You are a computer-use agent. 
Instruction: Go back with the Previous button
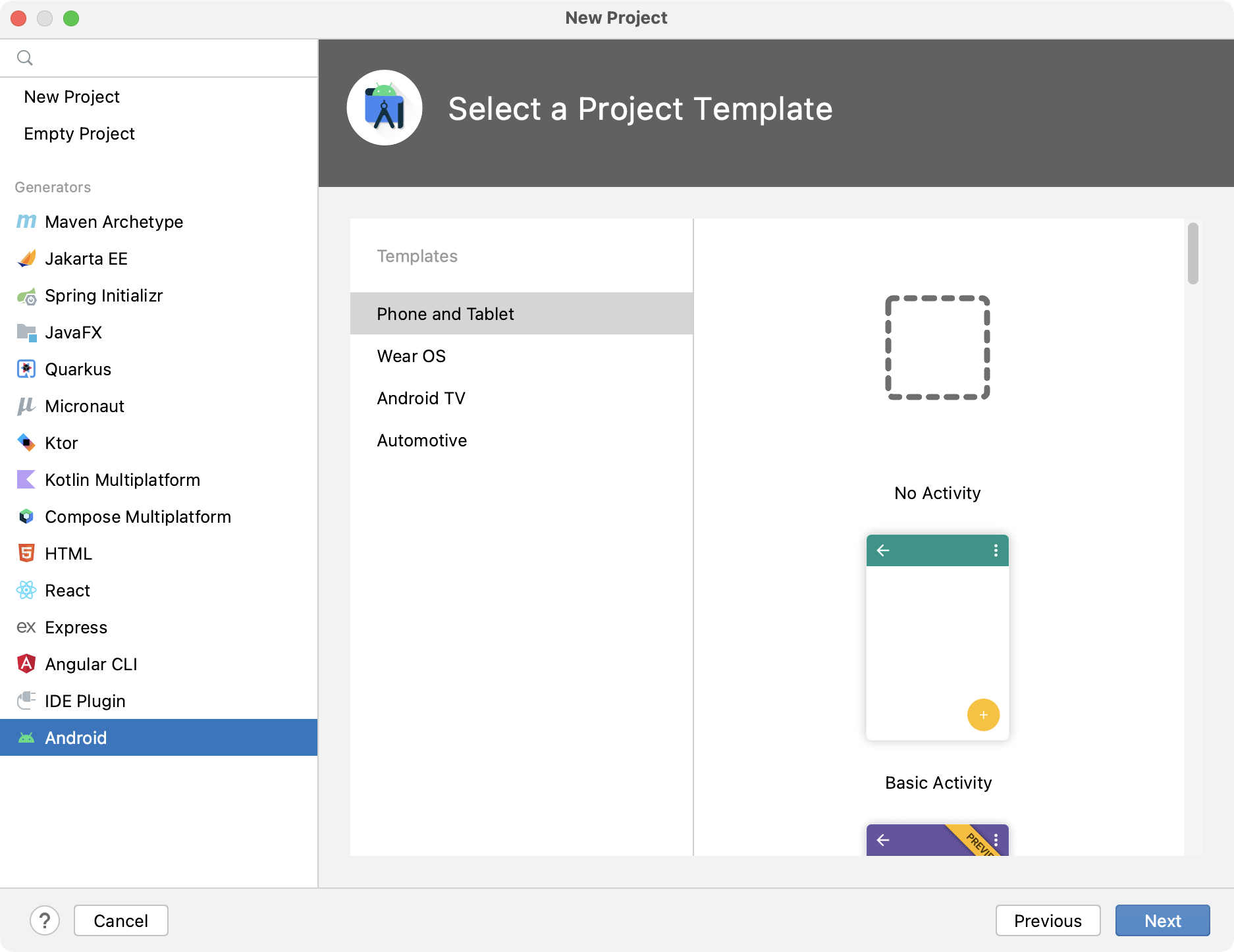pyautogui.click(x=1048, y=920)
